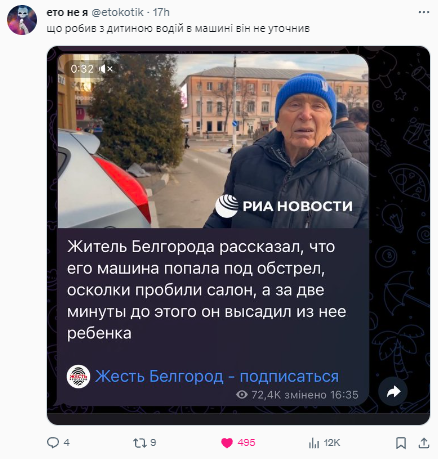Screen dimensions: 438x459
Task: Open the 17h post timestamp
Action: tap(161, 12)
